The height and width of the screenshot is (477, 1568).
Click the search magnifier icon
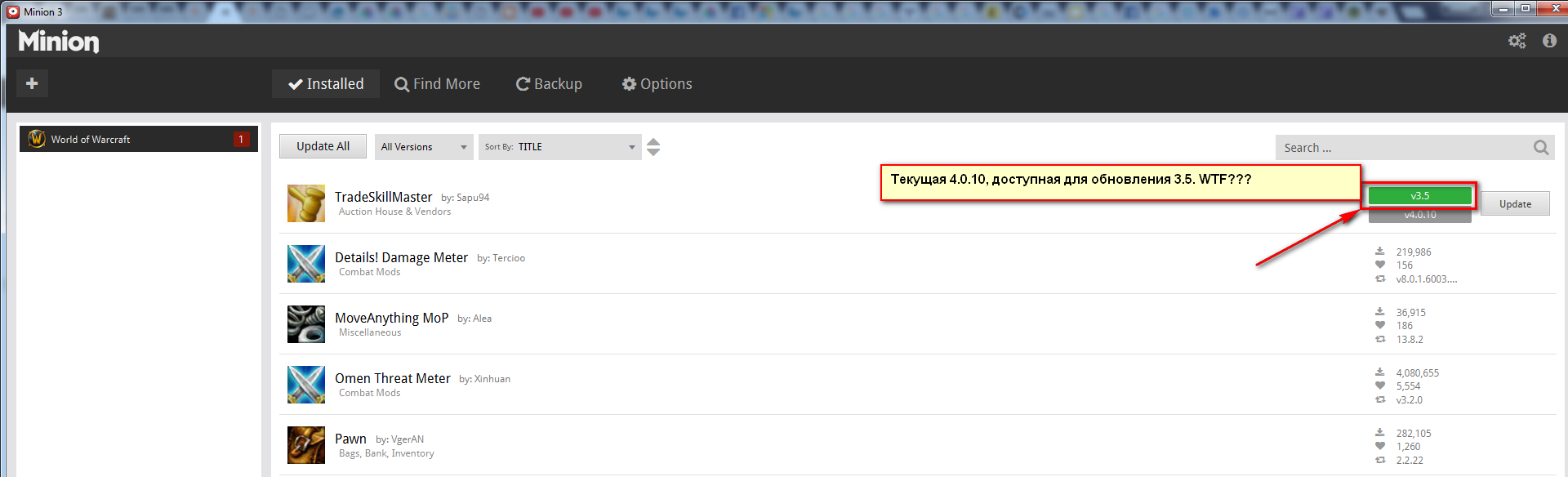pyautogui.click(x=1541, y=148)
